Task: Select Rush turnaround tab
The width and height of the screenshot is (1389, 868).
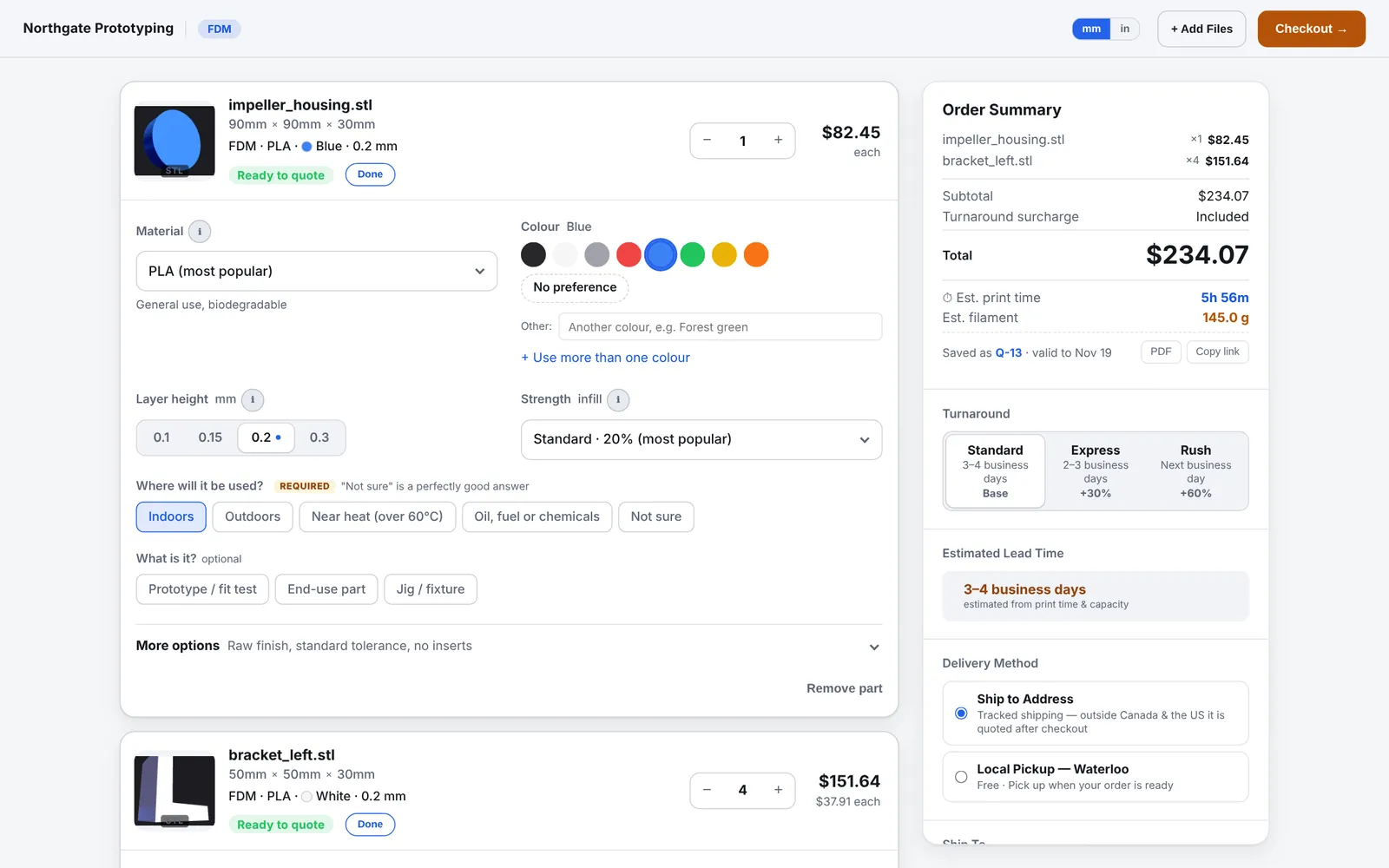Action: pos(1195,471)
